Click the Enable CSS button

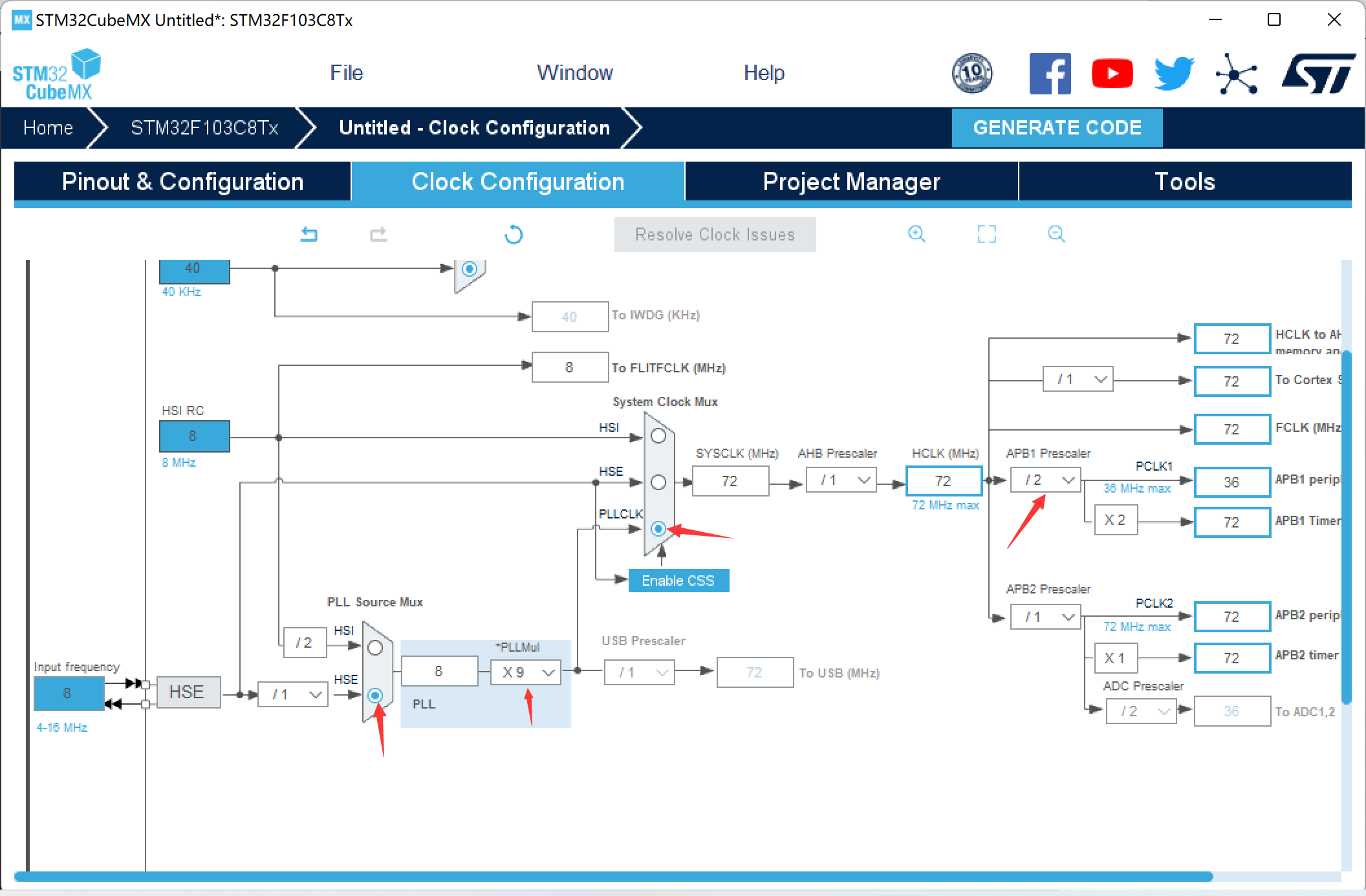click(678, 581)
